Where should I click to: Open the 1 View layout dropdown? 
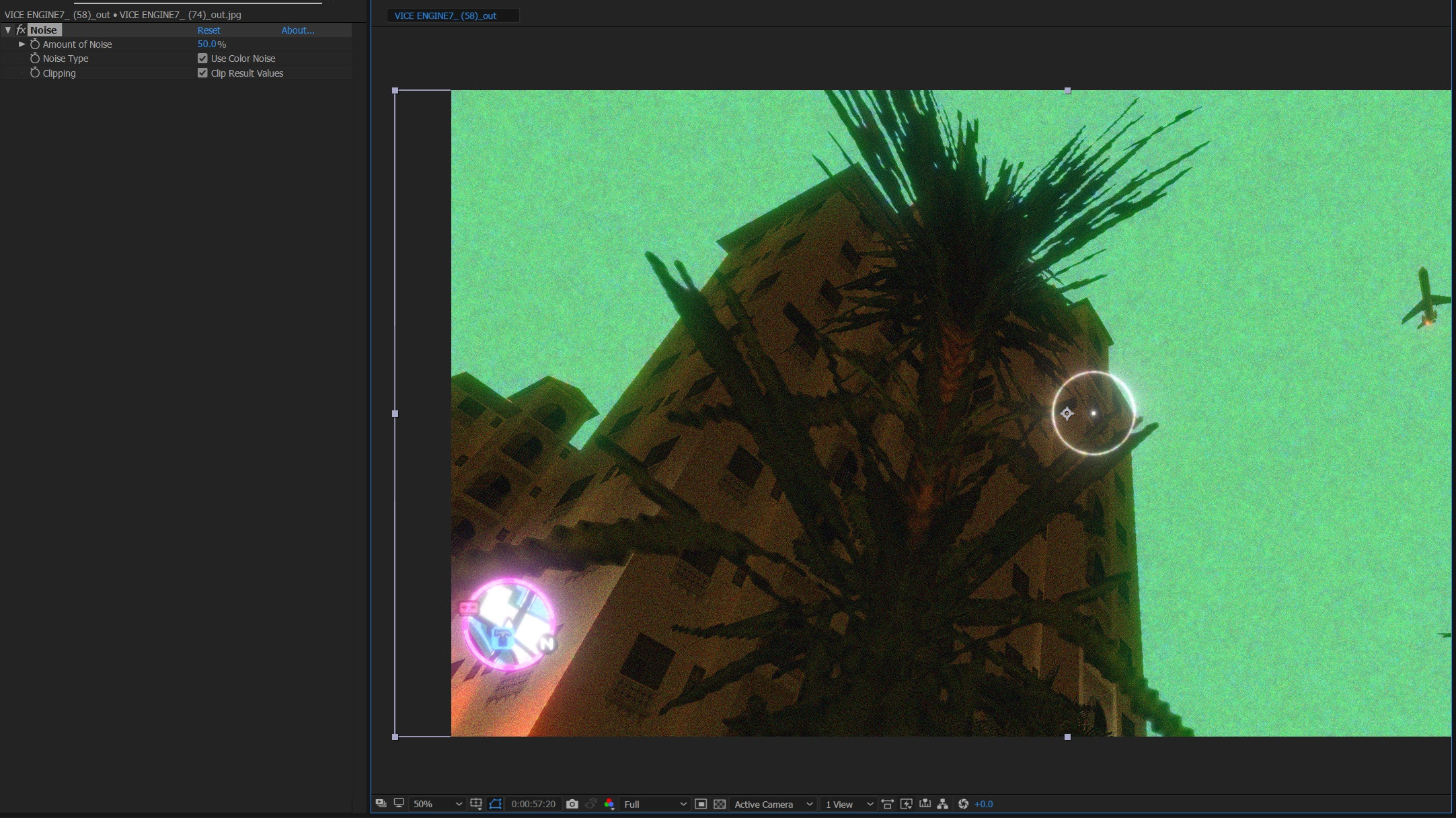[x=849, y=804]
